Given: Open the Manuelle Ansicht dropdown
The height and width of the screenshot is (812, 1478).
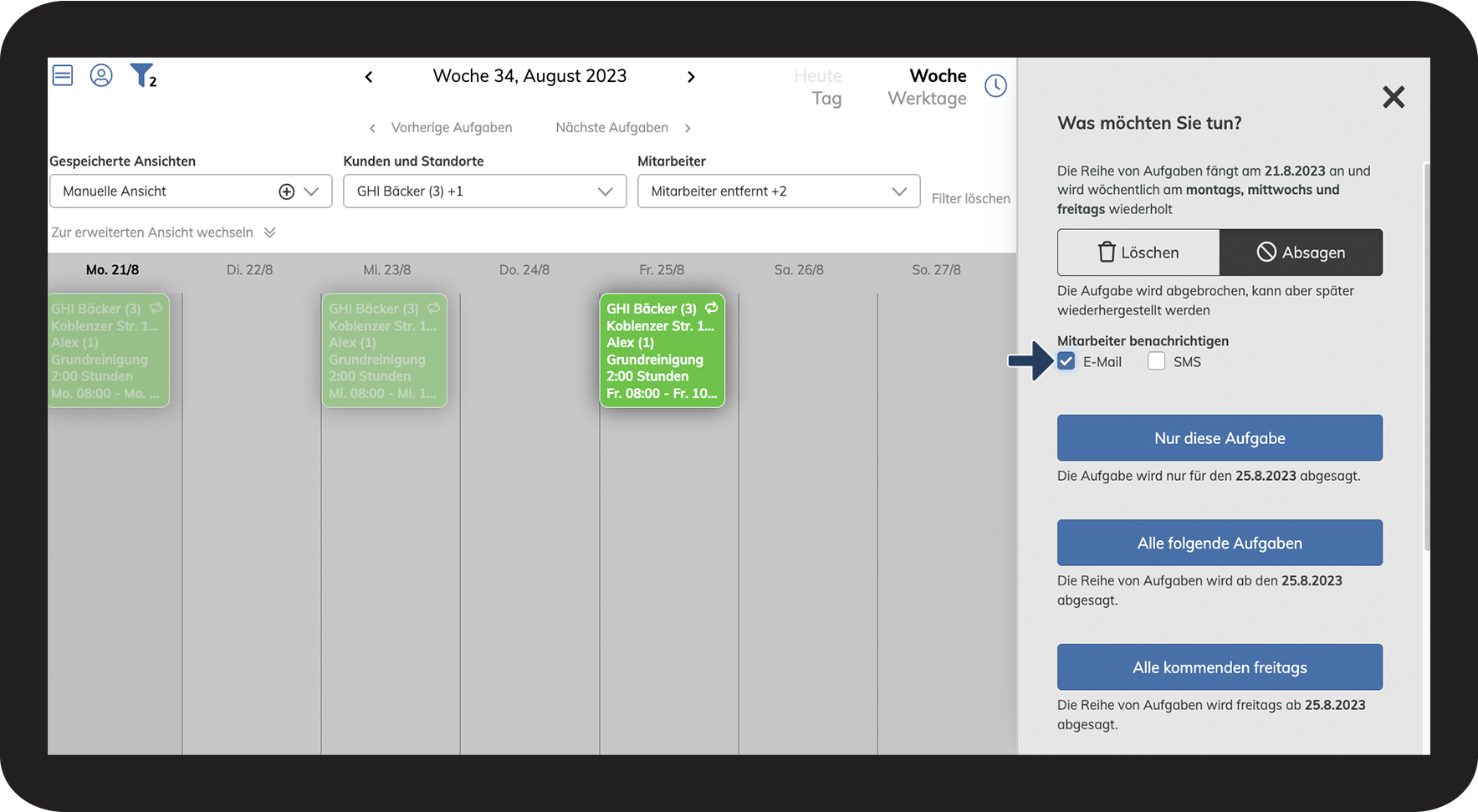Looking at the screenshot, I should pos(191,192).
